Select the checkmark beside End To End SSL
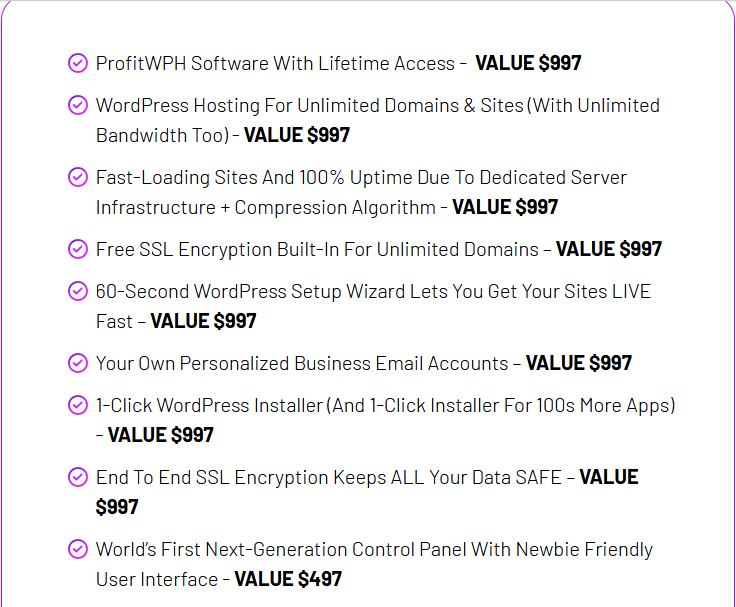Screen dimensions: 736x607 (77, 477)
